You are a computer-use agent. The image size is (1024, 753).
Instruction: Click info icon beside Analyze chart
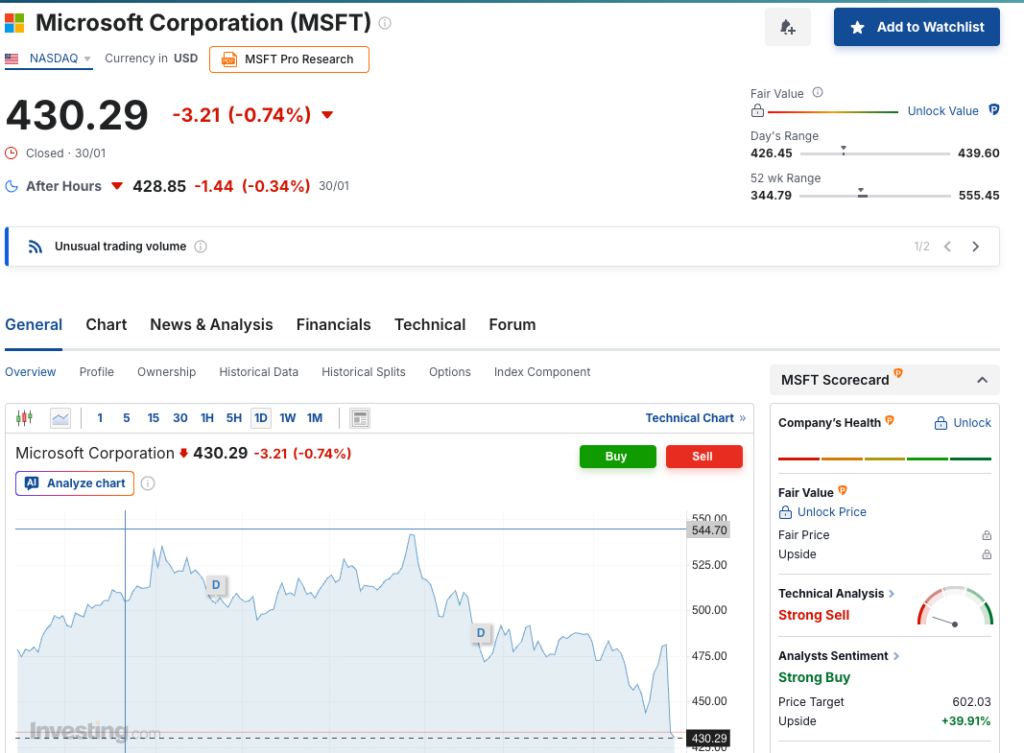click(x=148, y=484)
